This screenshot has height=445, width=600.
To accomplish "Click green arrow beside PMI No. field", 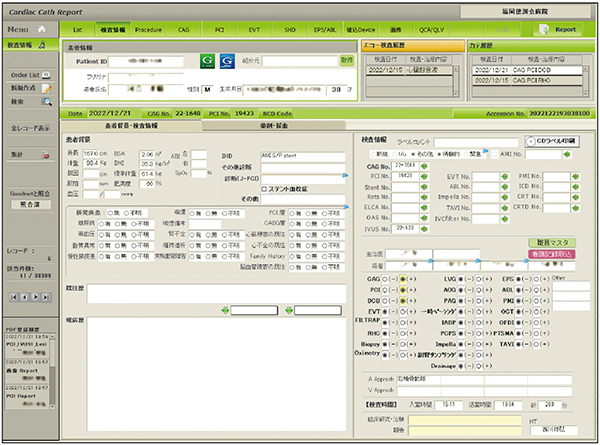I will (576, 175).
